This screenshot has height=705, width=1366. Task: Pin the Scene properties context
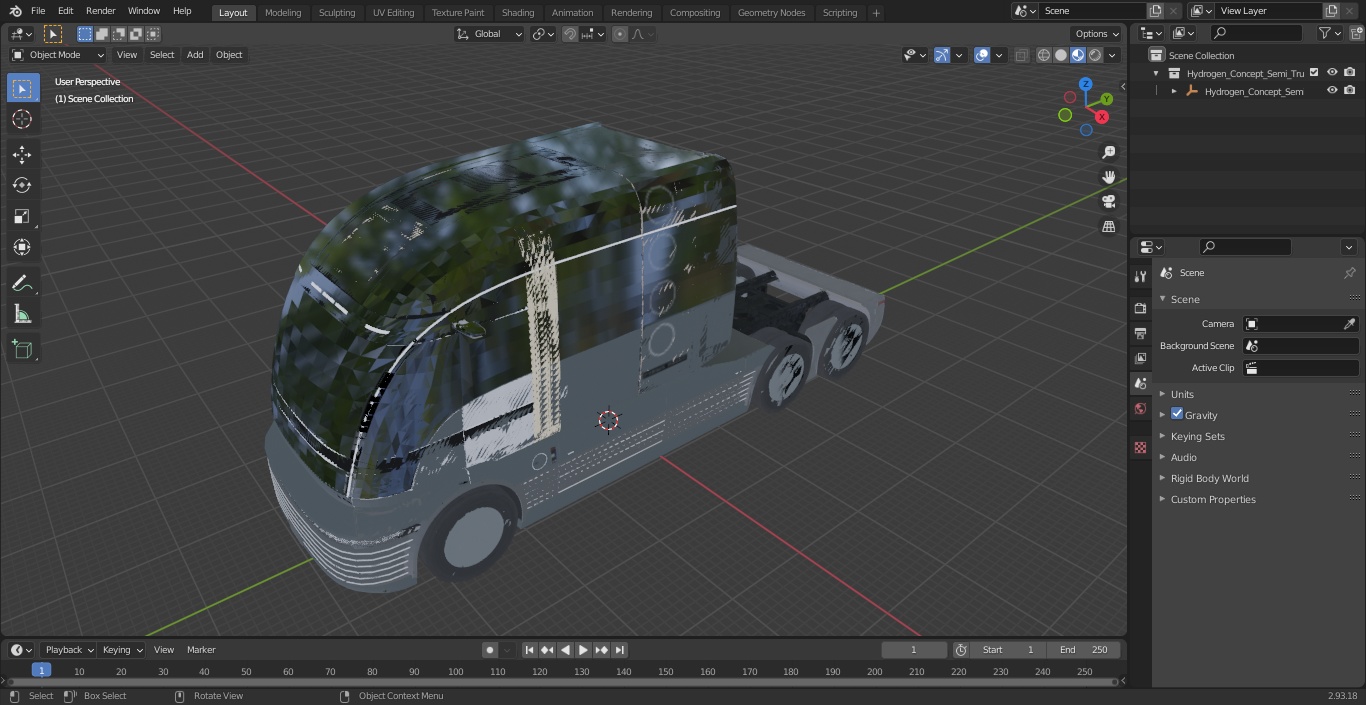click(1349, 273)
